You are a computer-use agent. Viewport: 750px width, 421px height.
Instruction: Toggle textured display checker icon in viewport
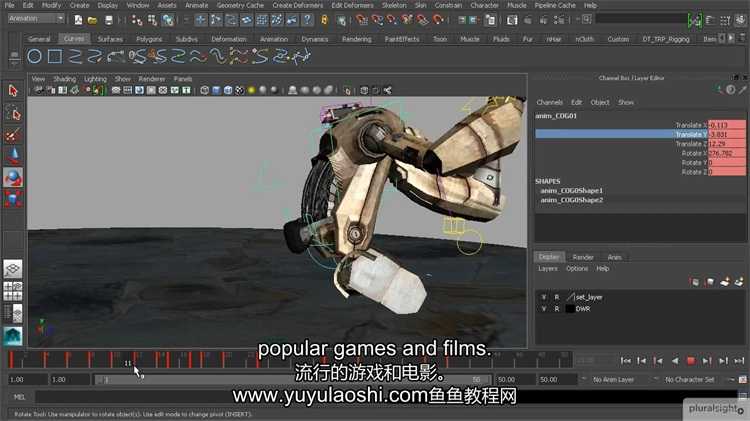point(240,90)
